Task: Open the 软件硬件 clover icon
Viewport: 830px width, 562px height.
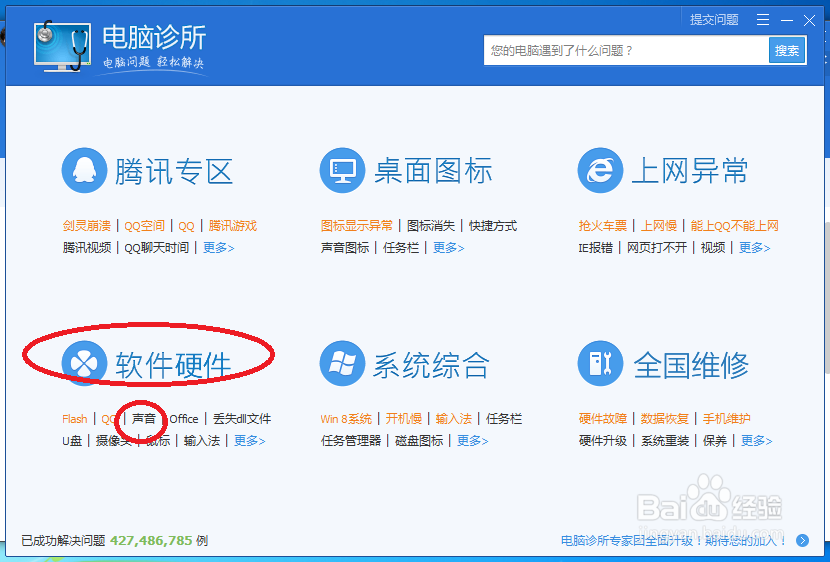Action: 84,363
